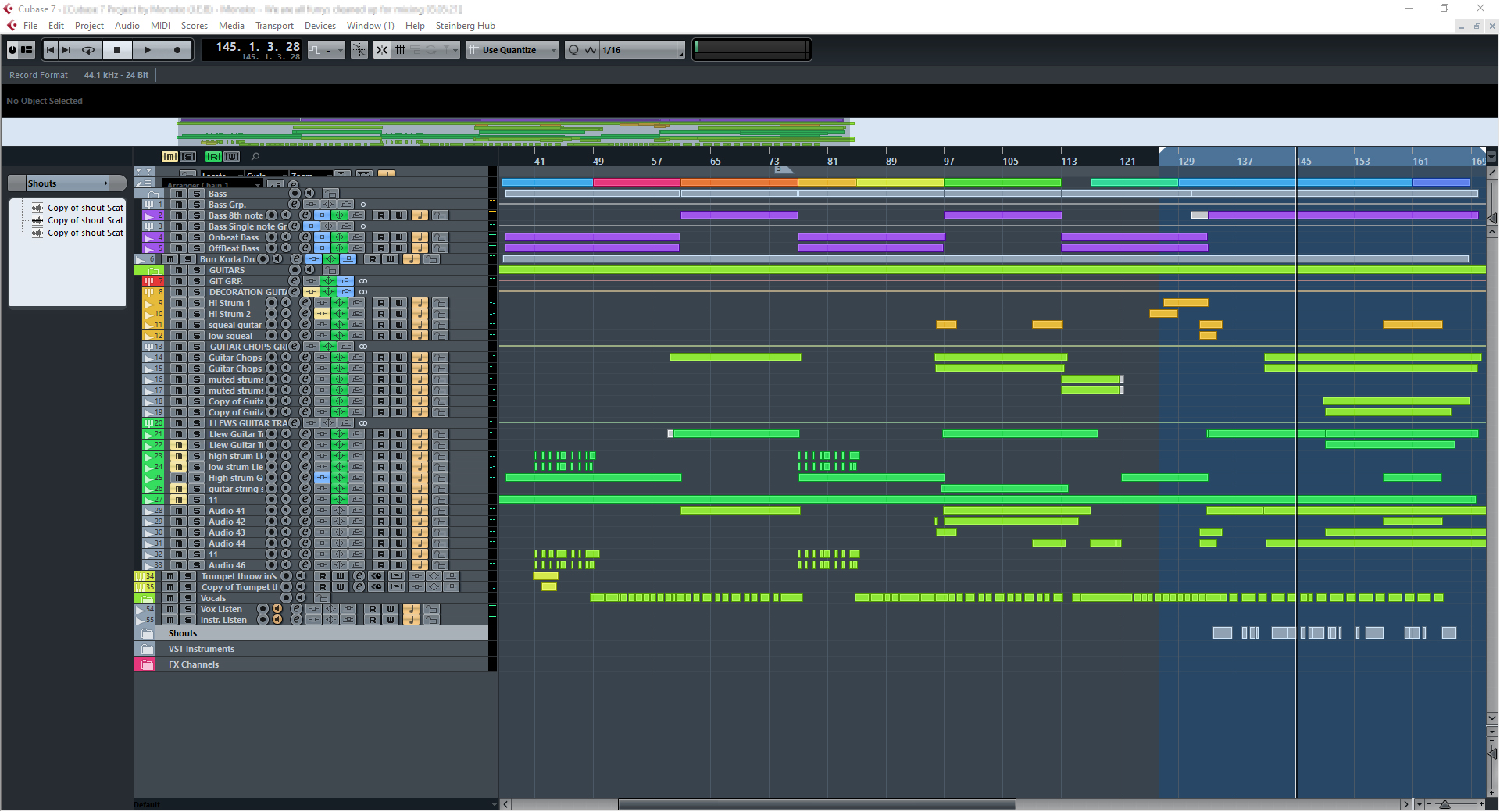
Task: Solo the OffBeat Bass track
Action: click(x=197, y=248)
